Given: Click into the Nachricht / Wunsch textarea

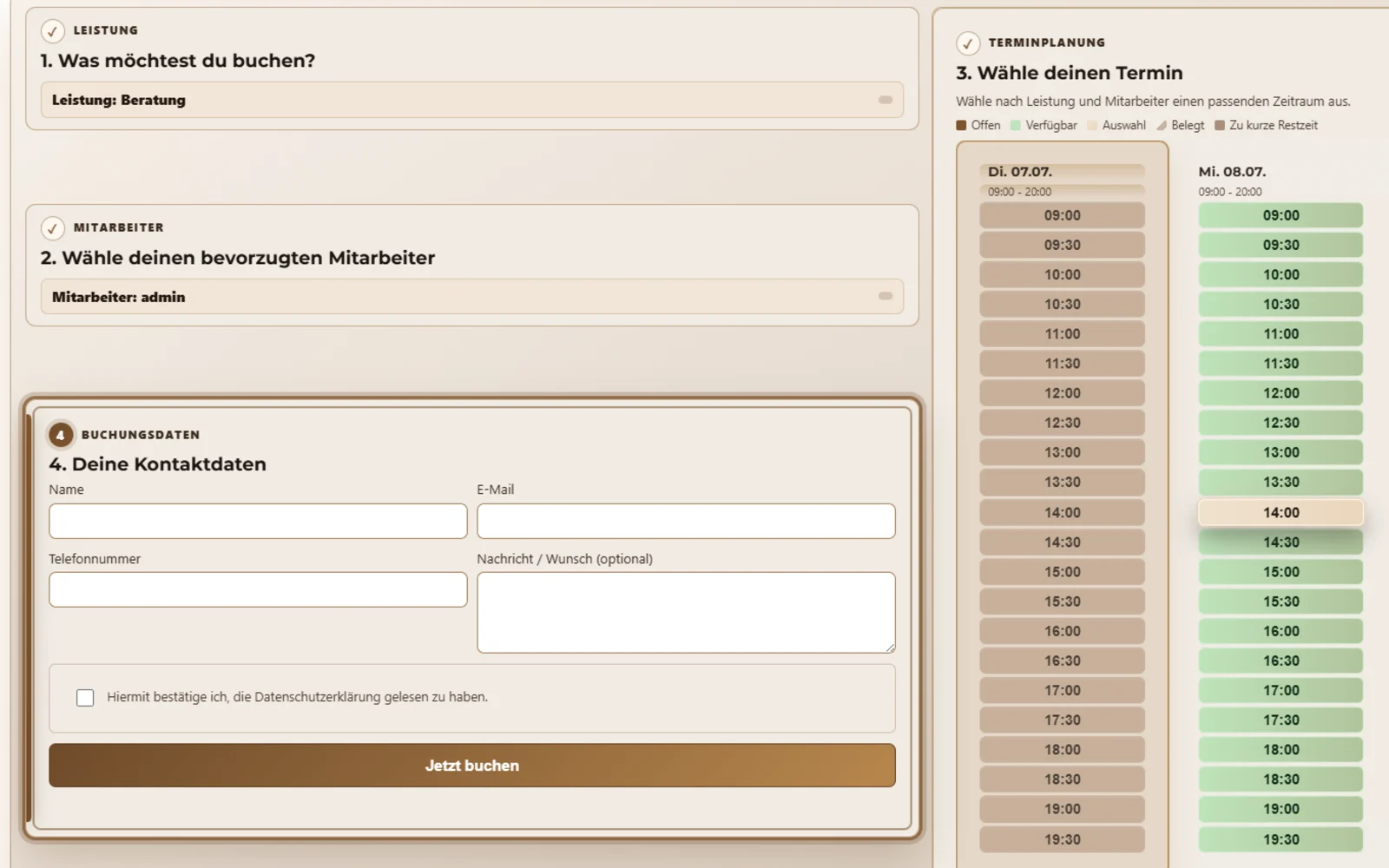Looking at the screenshot, I should click(686, 612).
